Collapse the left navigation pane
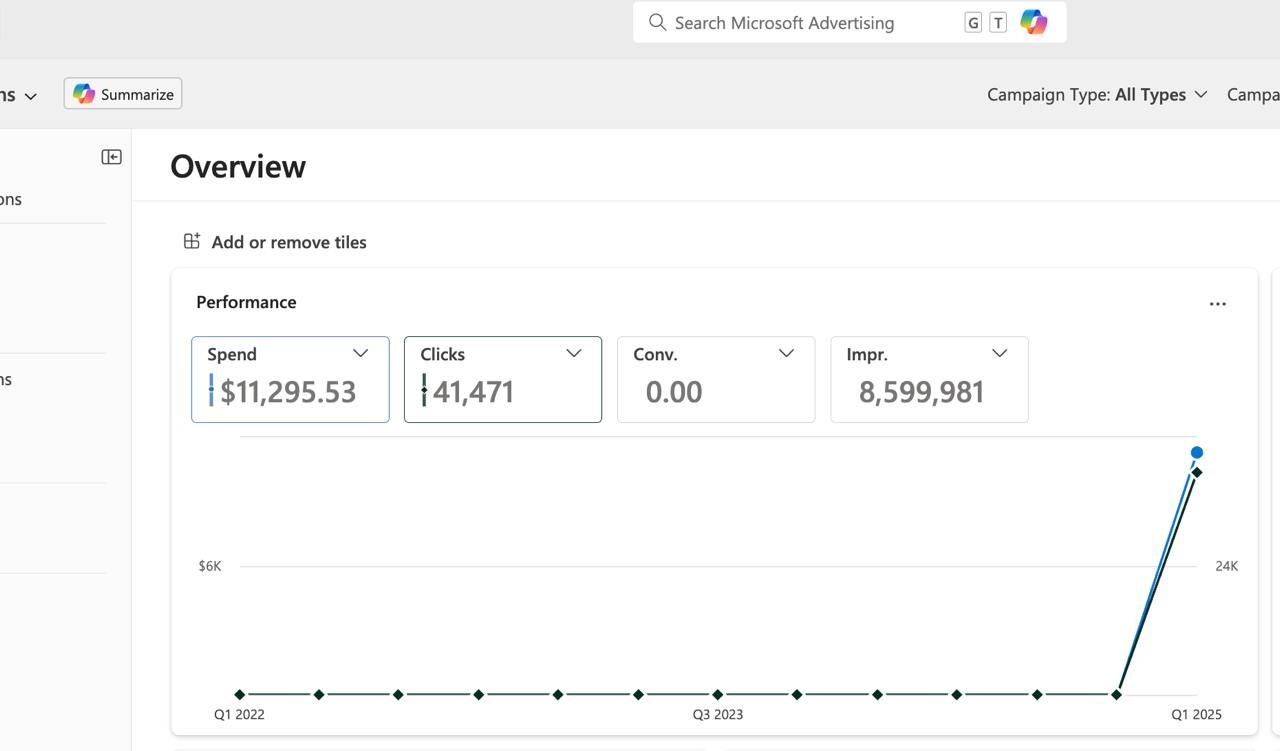This screenshot has width=1280, height=751. click(112, 157)
